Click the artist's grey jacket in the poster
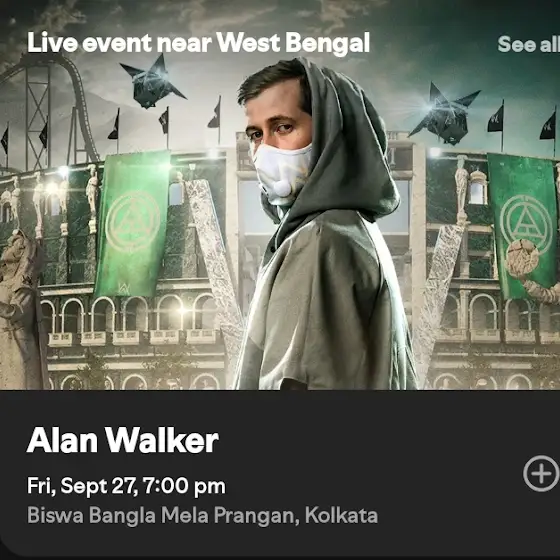560x560 pixels. click(325, 307)
